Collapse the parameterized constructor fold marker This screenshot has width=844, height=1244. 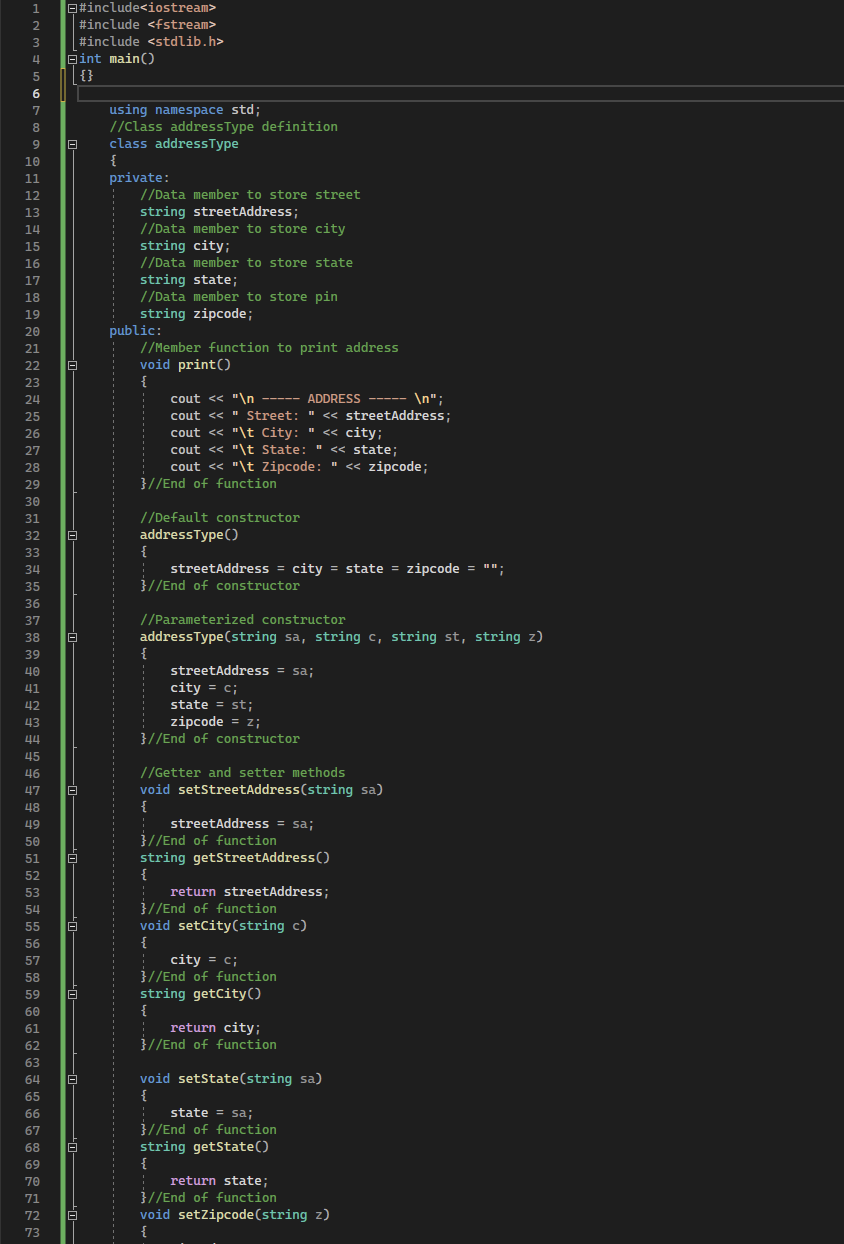point(70,637)
